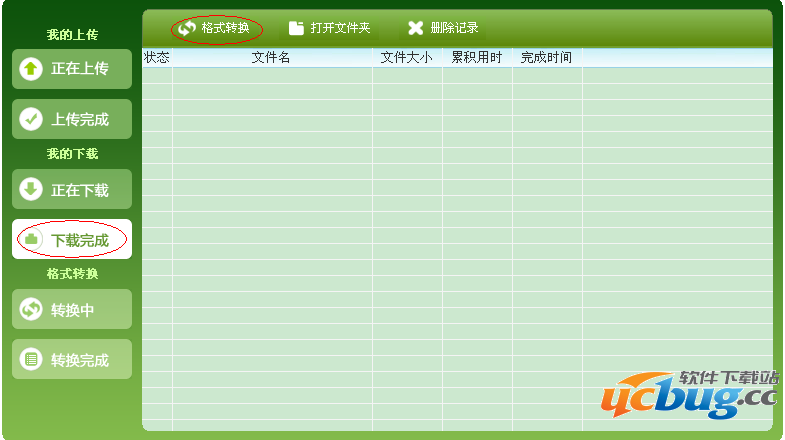Viewport: 785px width, 440px height.
Task: Click the X icon for 删除记录
Action: (415, 28)
